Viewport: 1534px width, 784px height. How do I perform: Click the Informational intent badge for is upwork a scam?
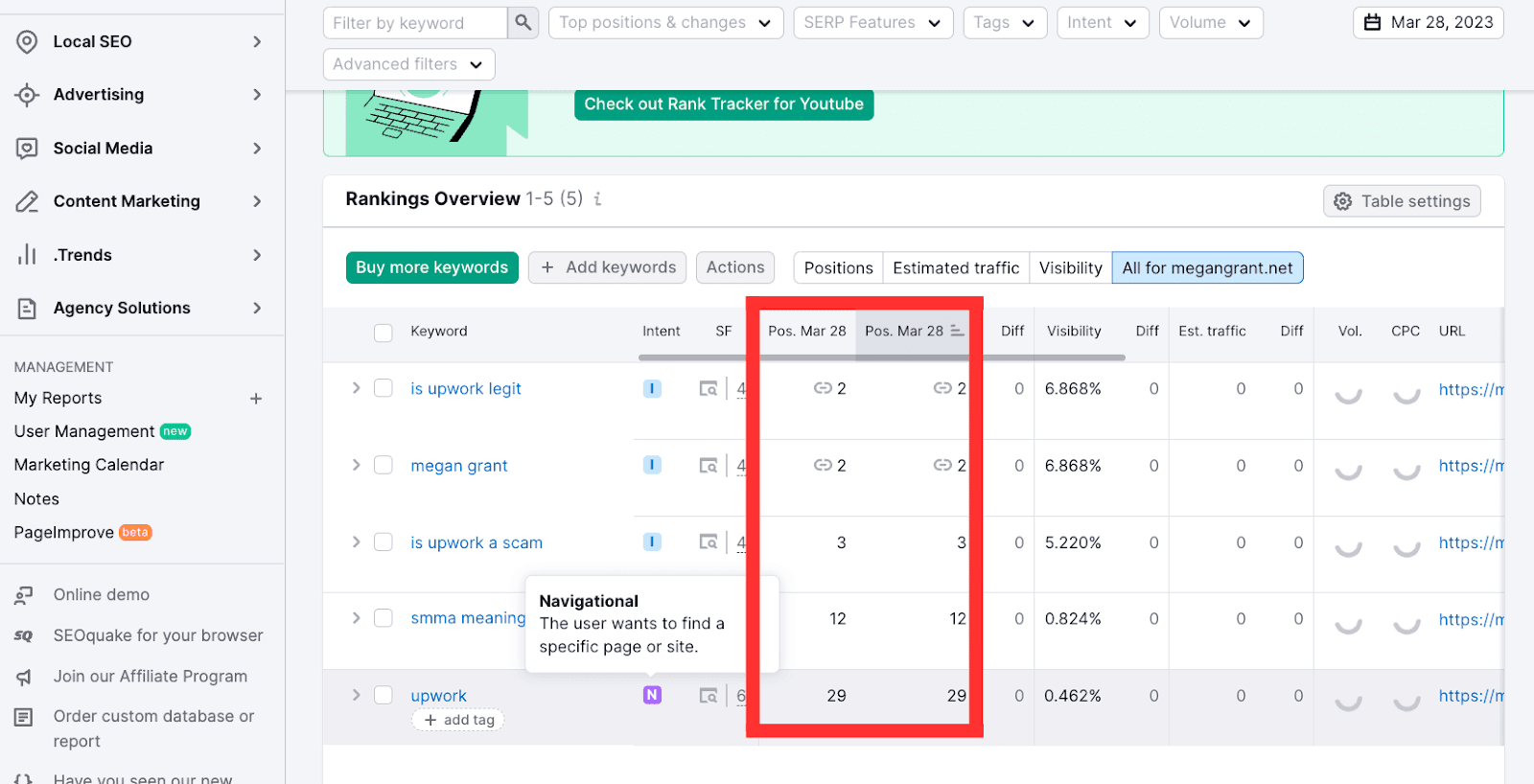(652, 542)
